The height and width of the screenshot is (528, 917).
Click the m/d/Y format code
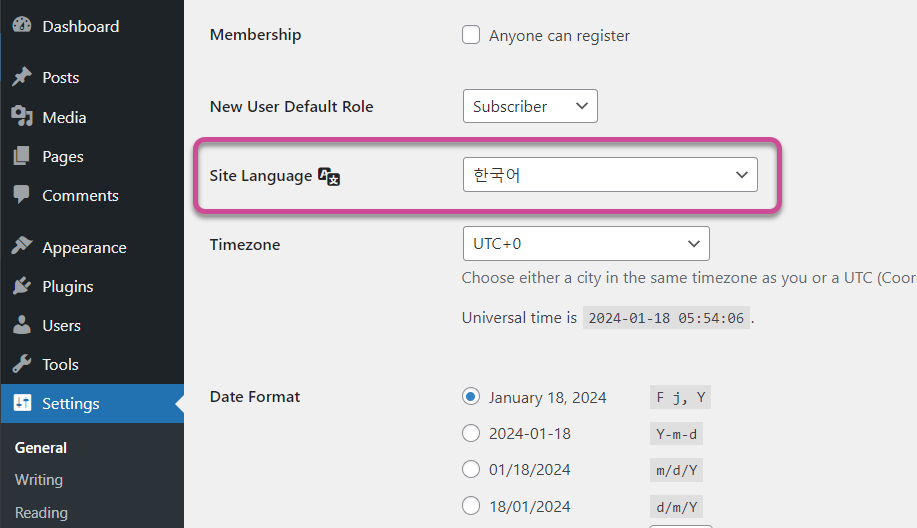676,470
